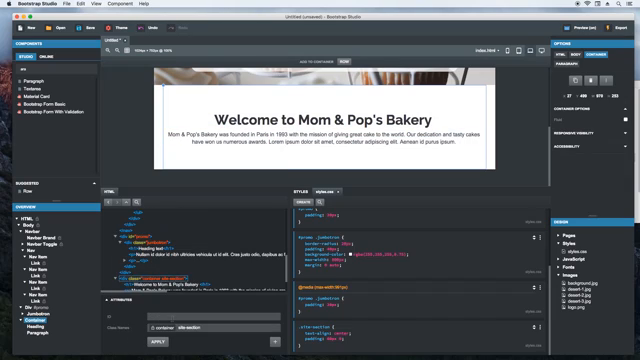Select the Paragraph options breadcrumb tab
The height and width of the screenshot is (360, 640).
(567, 64)
